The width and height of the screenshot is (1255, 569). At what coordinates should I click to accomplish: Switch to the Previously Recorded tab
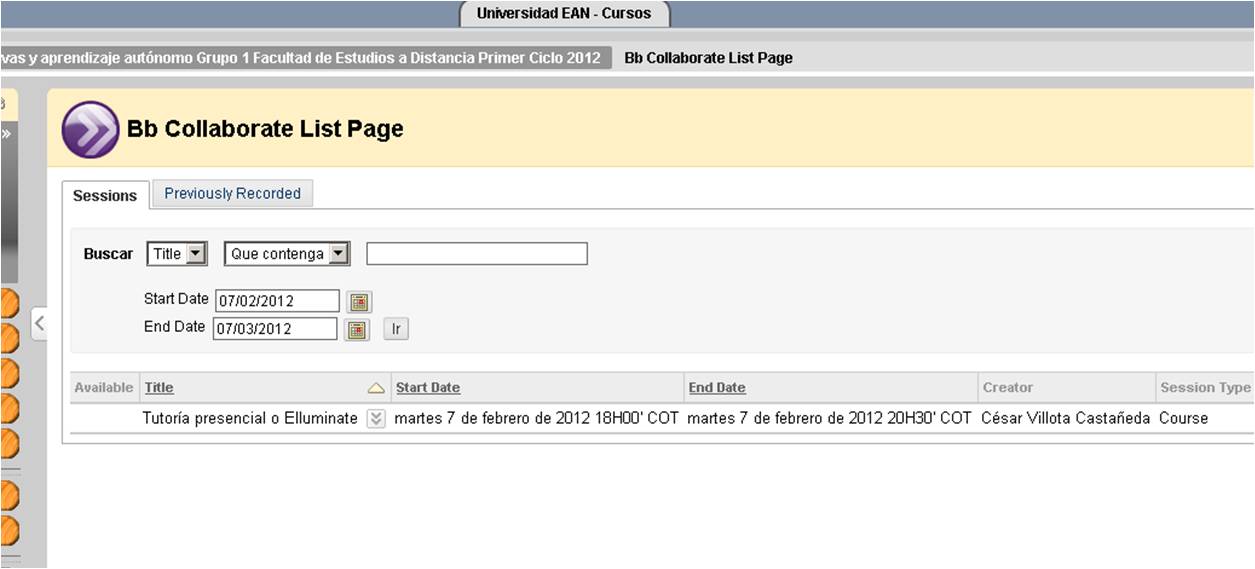[x=232, y=194]
